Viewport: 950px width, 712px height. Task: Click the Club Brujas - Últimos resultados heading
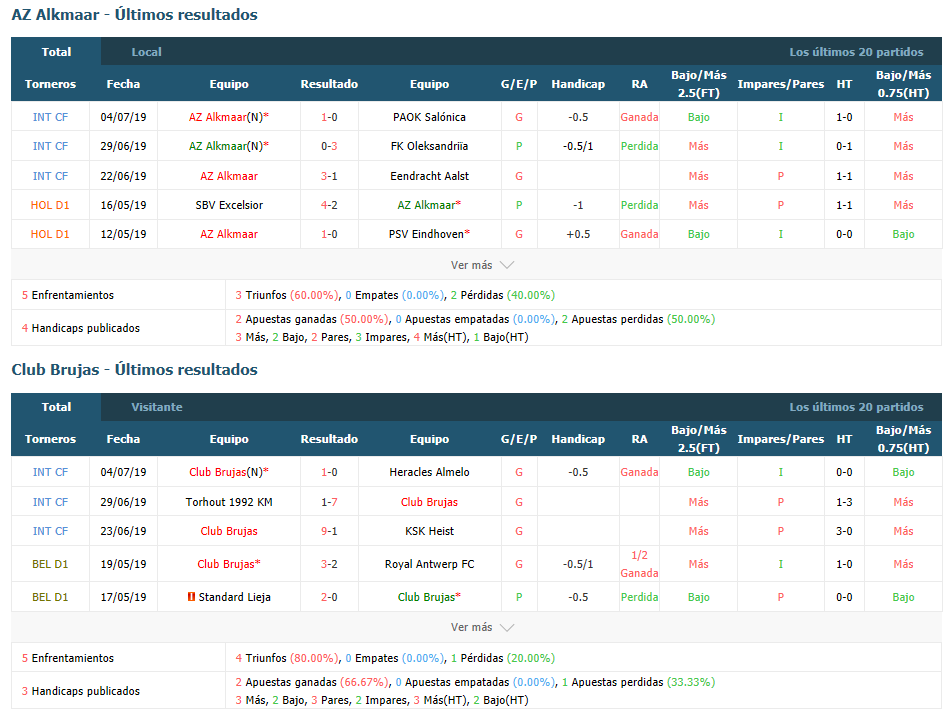(135, 370)
